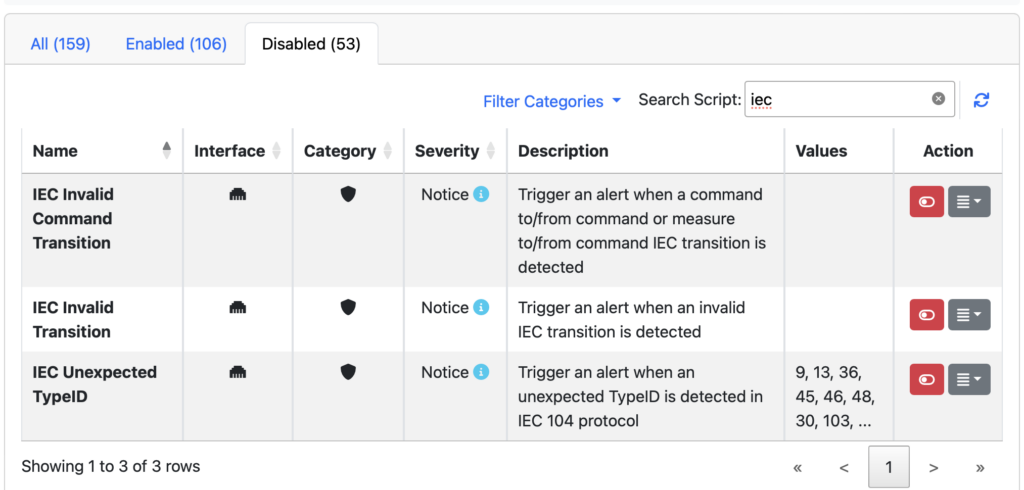The width and height of the screenshot is (1024, 490).
Task: Clear the search script field with the x icon
Action: (938, 99)
